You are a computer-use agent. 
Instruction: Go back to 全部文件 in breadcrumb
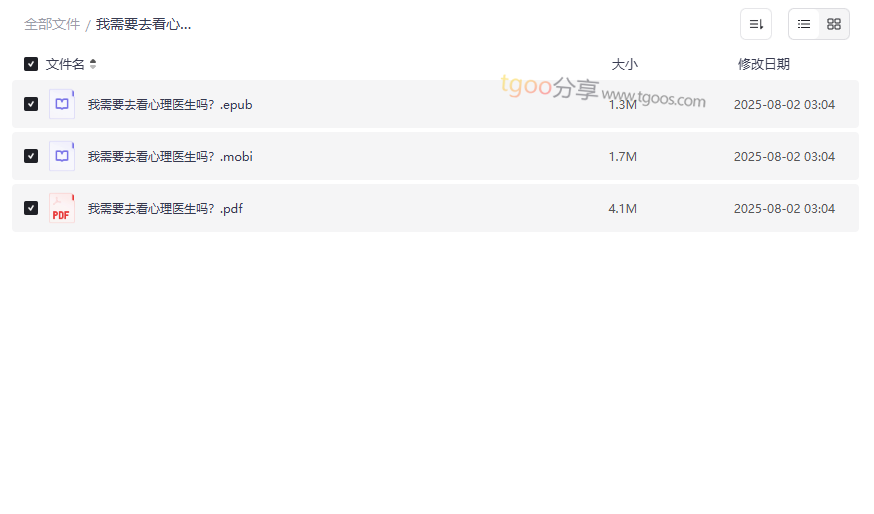[x=52, y=25]
